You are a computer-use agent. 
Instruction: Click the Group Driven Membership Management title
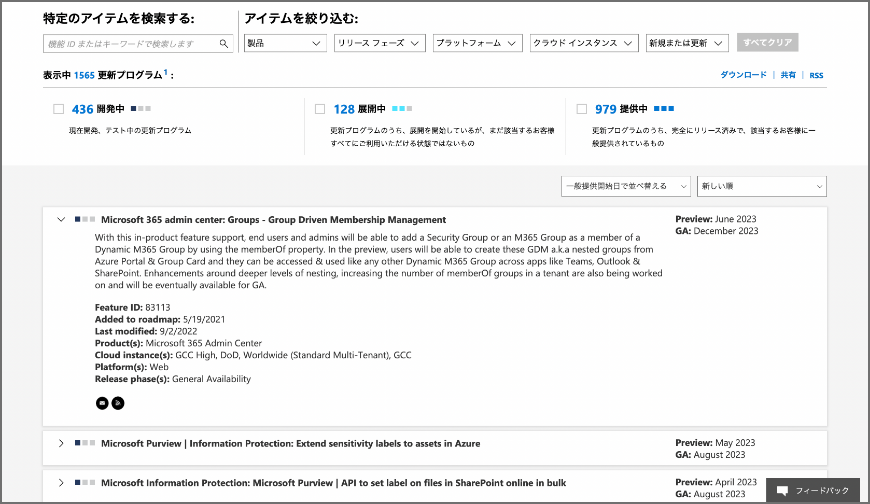[x=274, y=220]
